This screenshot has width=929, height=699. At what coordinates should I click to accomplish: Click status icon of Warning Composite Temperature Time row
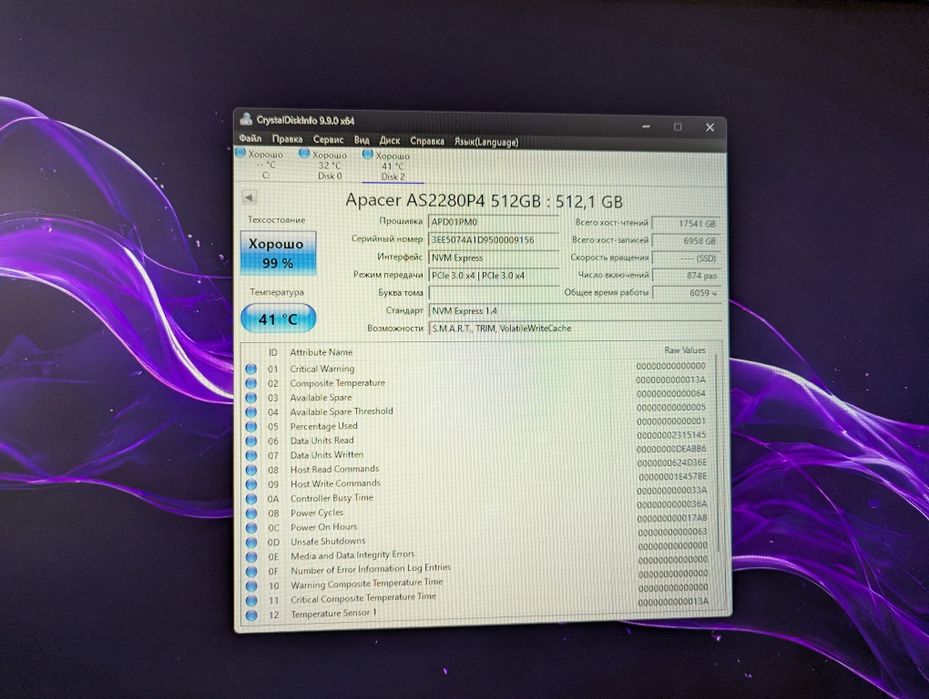point(251,586)
